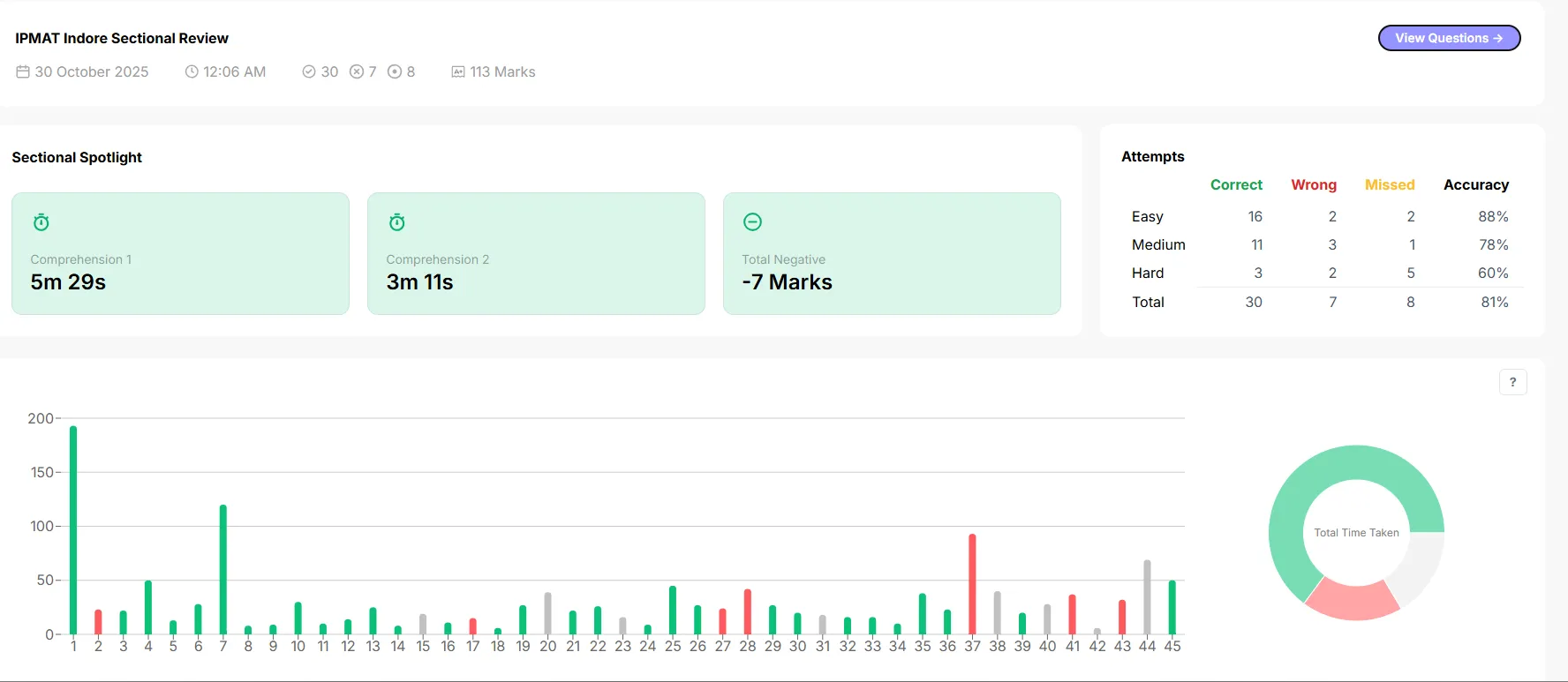Viewport: 1568px width, 682px height.
Task: Select the tall green bar for question 7
Action: 223,569
